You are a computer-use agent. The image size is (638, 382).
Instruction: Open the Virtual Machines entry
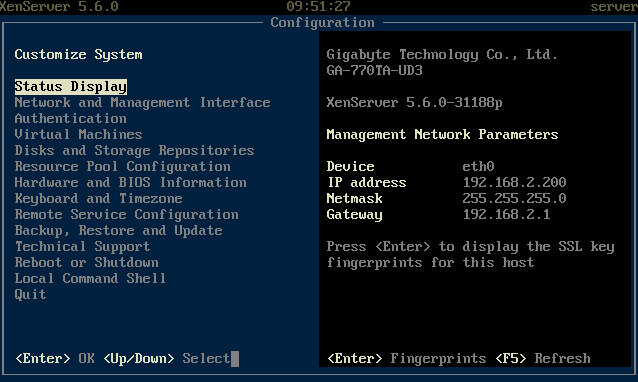click(x=79, y=134)
